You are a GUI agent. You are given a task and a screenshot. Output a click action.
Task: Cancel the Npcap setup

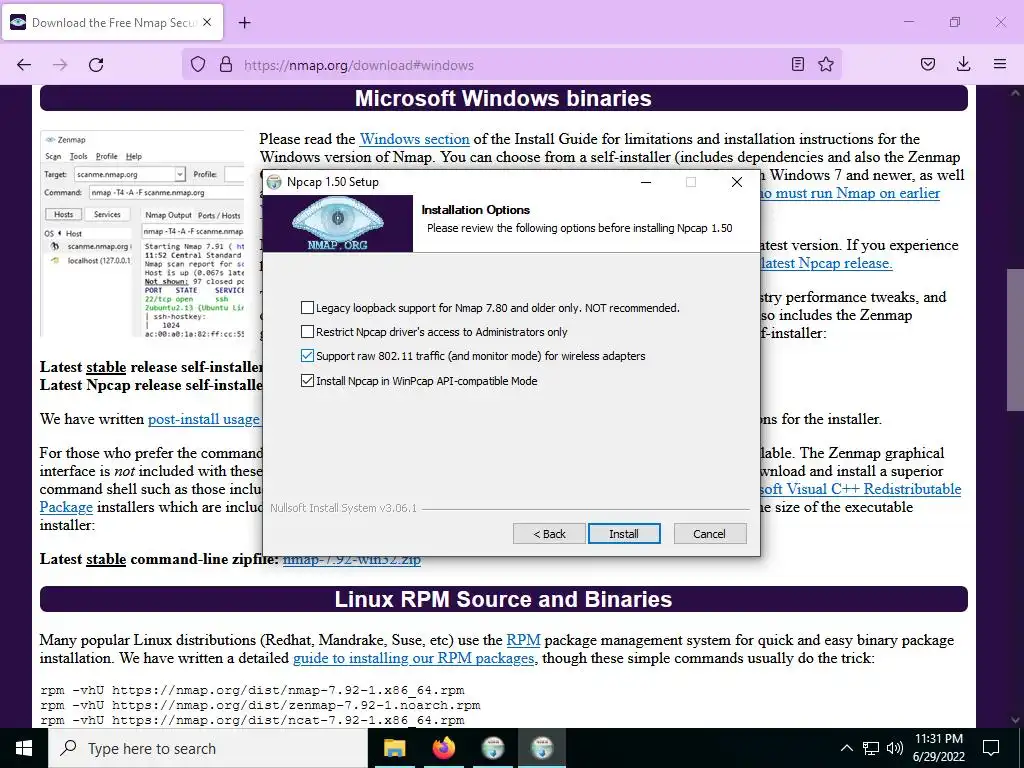click(x=709, y=534)
